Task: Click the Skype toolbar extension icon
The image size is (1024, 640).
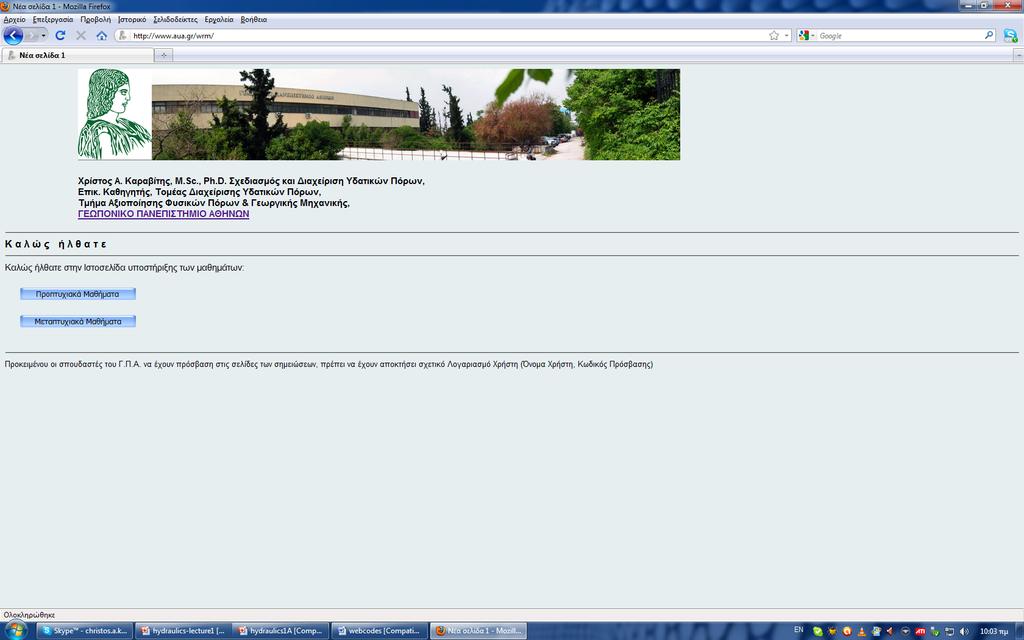Action: pyautogui.click(x=1010, y=35)
